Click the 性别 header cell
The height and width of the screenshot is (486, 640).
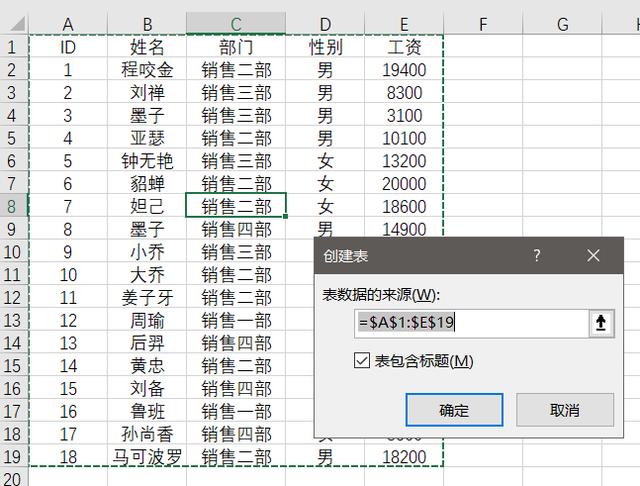point(325,47)
